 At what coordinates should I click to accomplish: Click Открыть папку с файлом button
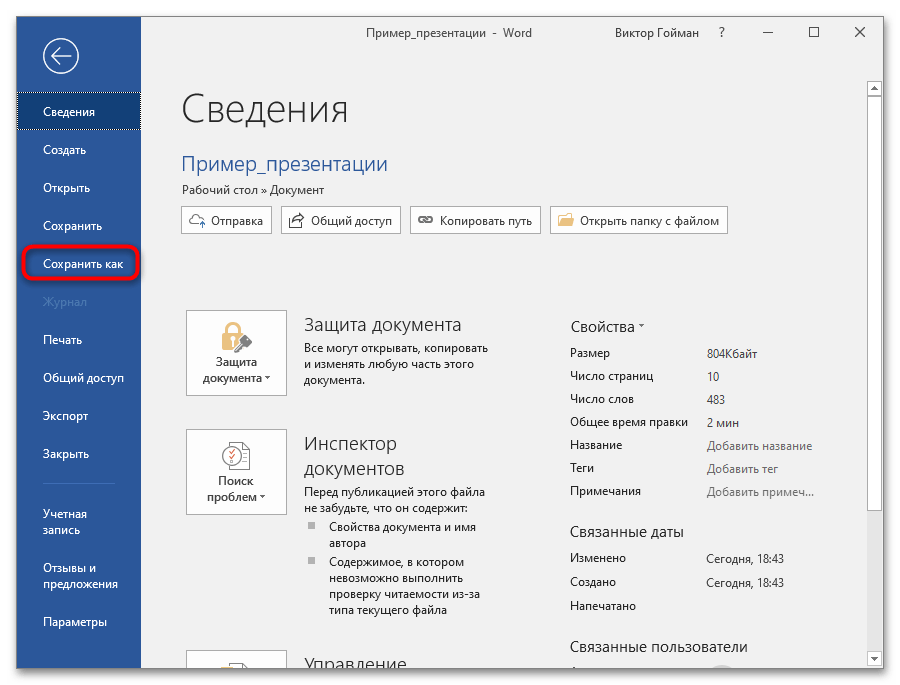pyautogui.click(x=639, y=220)
